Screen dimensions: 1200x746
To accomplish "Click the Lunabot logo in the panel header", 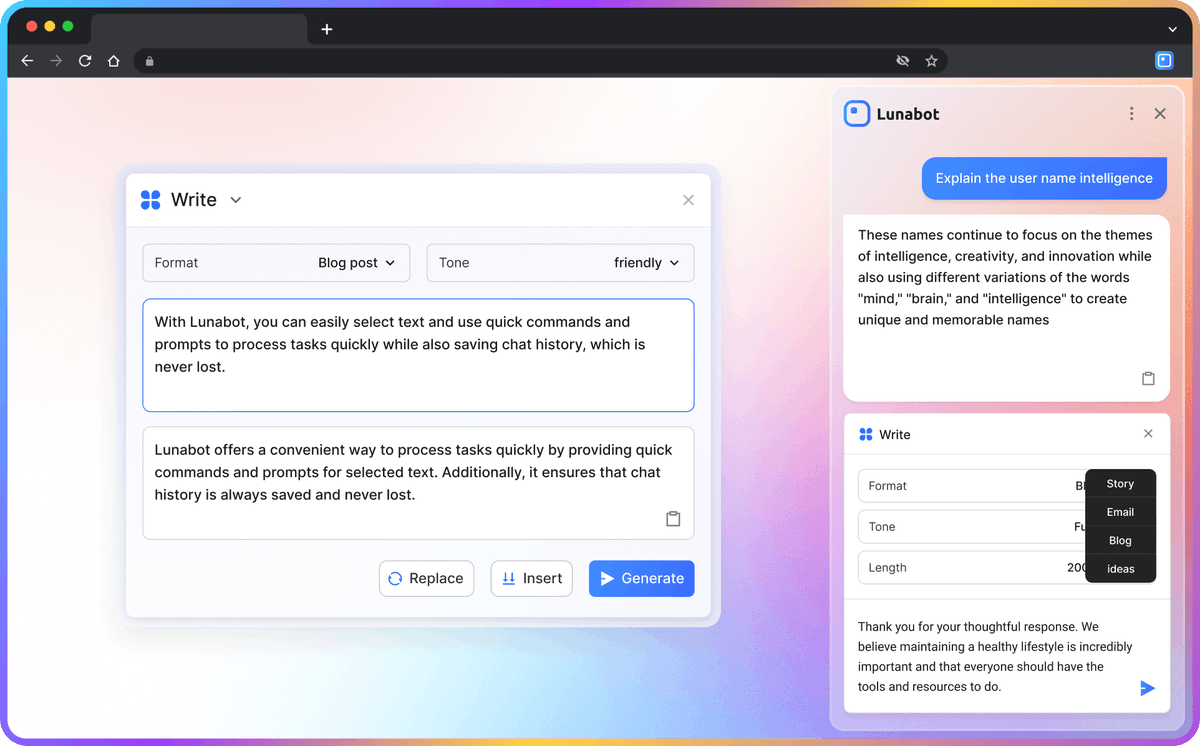I will [856, 113].
